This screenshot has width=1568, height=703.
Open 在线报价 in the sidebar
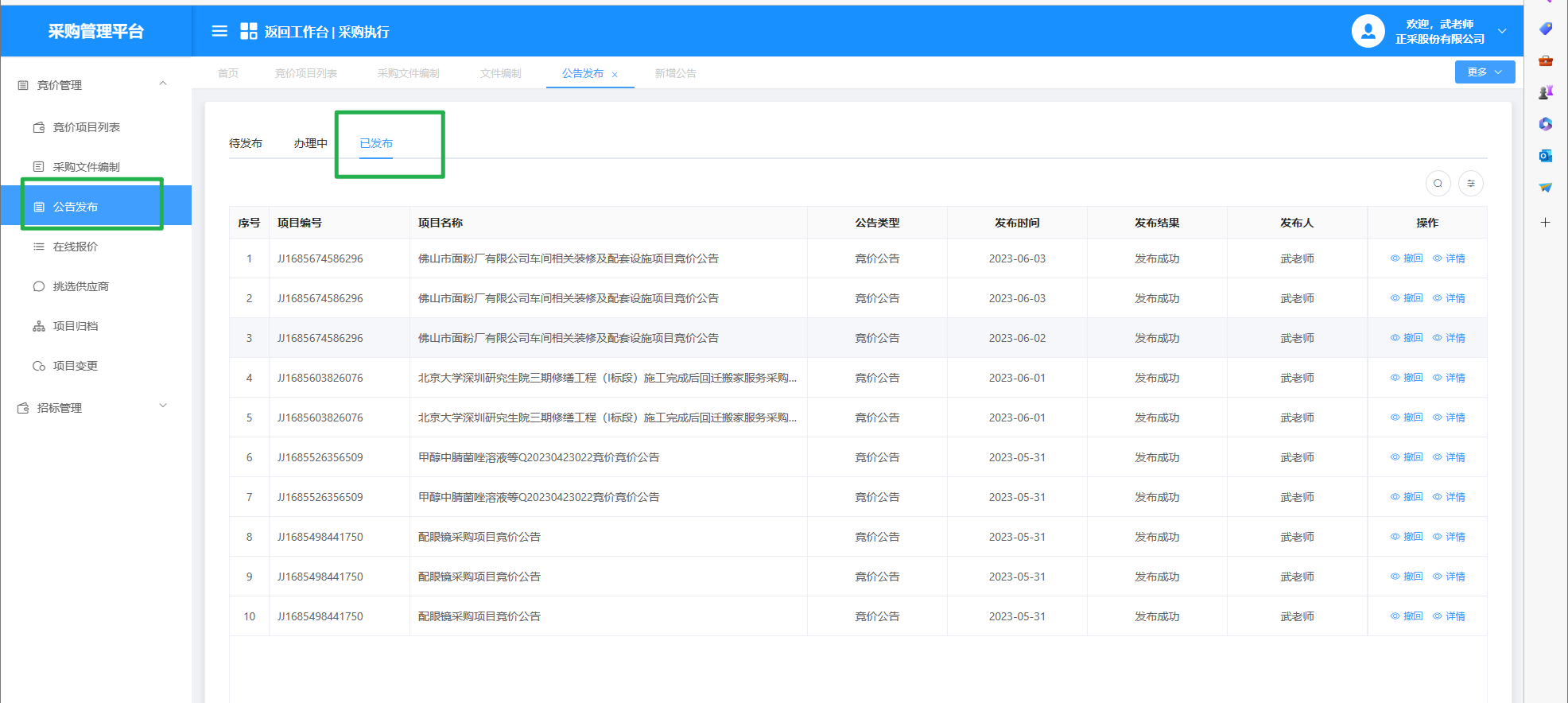[x=76, y=247]
